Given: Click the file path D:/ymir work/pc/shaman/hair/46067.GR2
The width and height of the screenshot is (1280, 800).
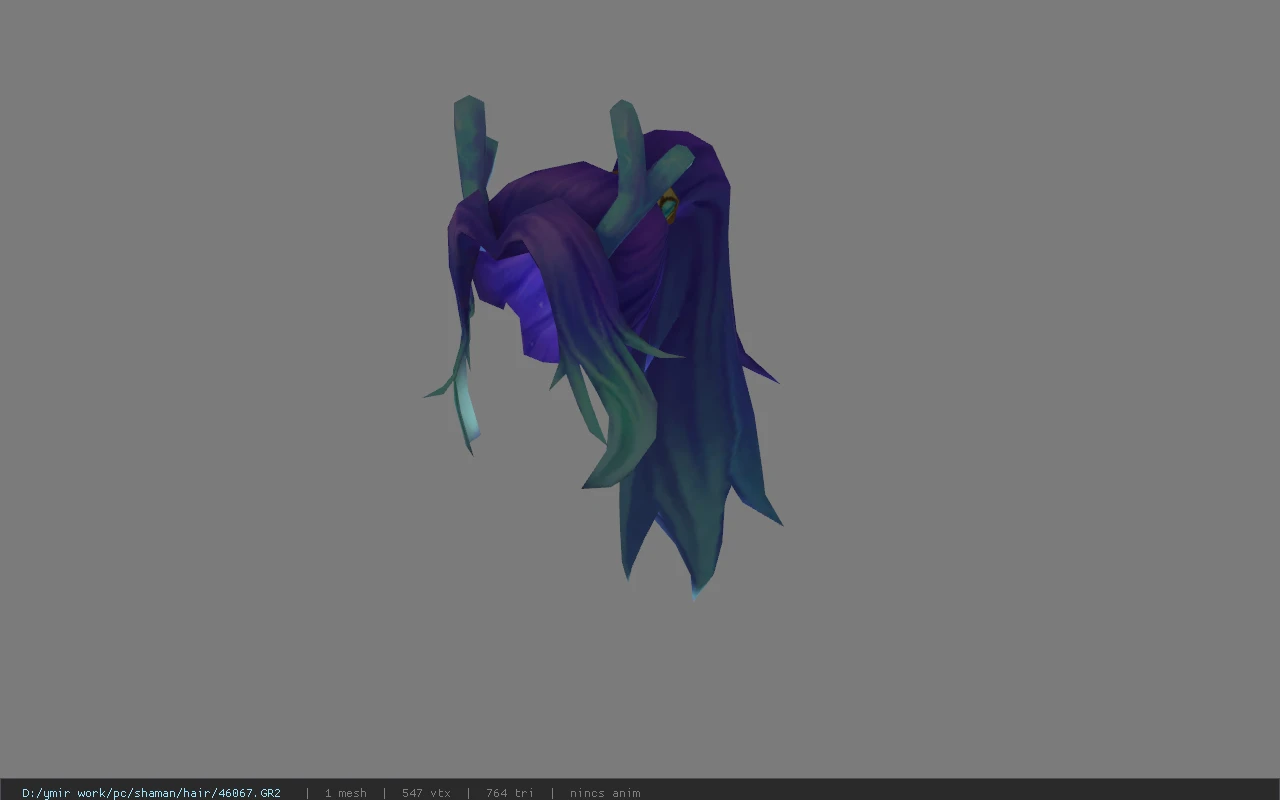Looking at the screenshot, I should (x=151, y=793).
